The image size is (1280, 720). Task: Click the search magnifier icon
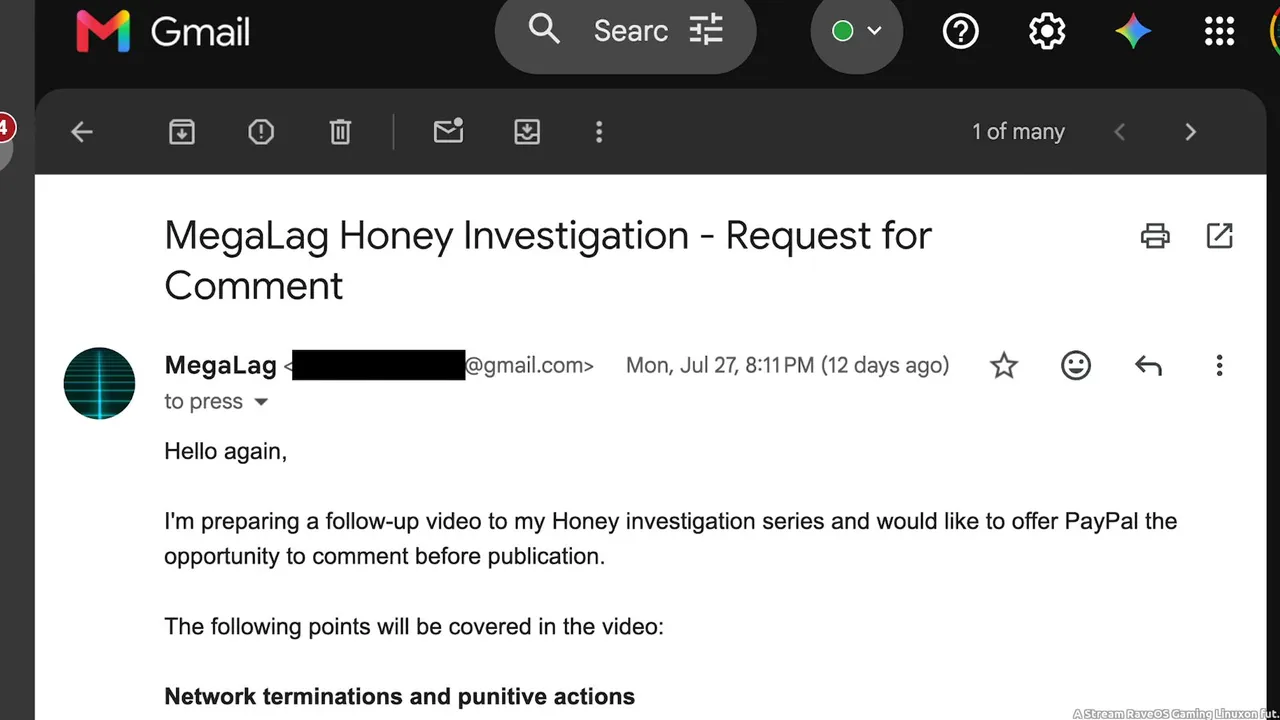[544, 30]
